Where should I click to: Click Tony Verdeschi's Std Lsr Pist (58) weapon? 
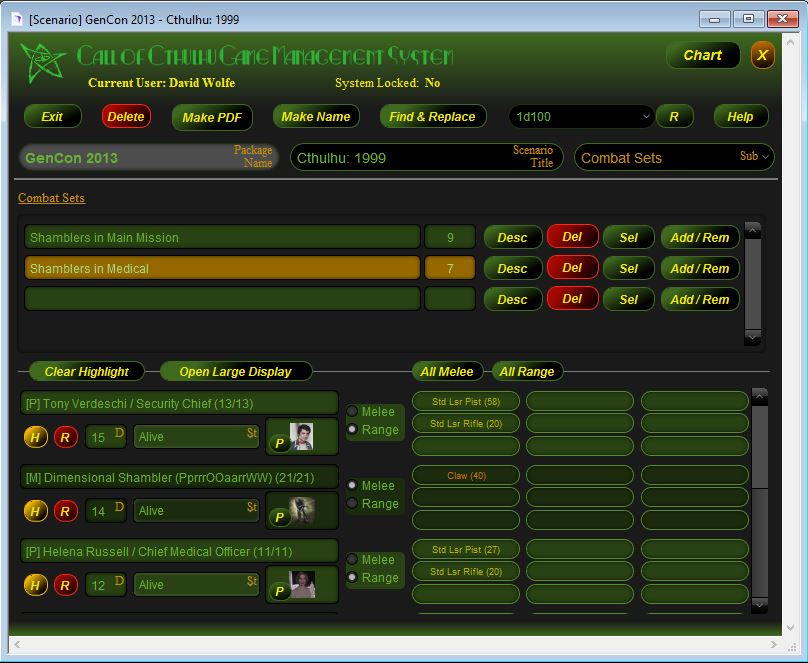click(466, 401)
